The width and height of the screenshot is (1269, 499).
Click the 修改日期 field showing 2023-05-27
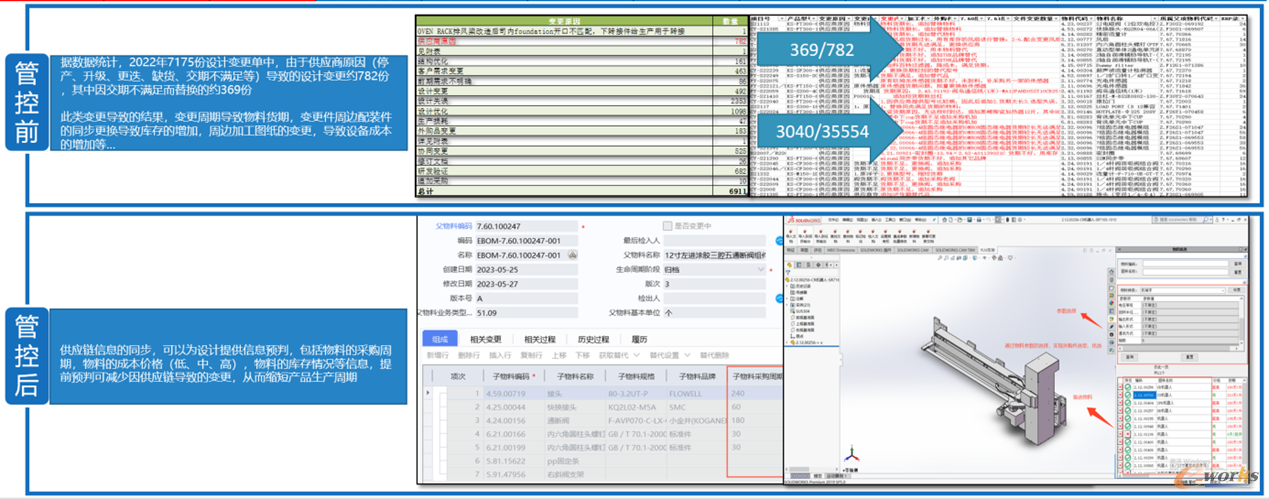coord(526,284)
